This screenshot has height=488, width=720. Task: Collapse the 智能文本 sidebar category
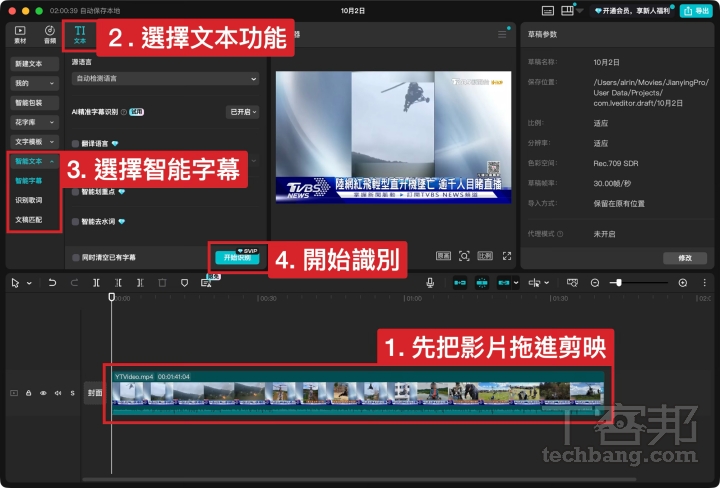(34, 161)
